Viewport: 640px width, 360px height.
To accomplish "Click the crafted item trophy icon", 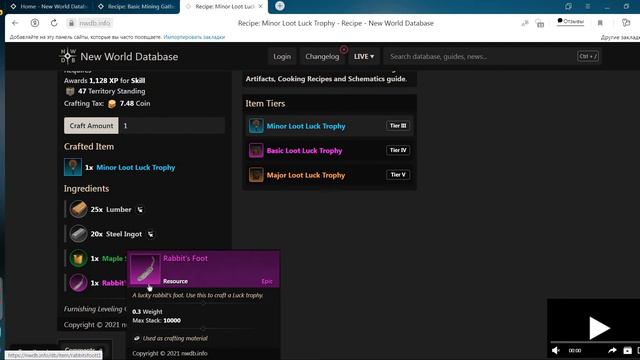I will (73, 167).
